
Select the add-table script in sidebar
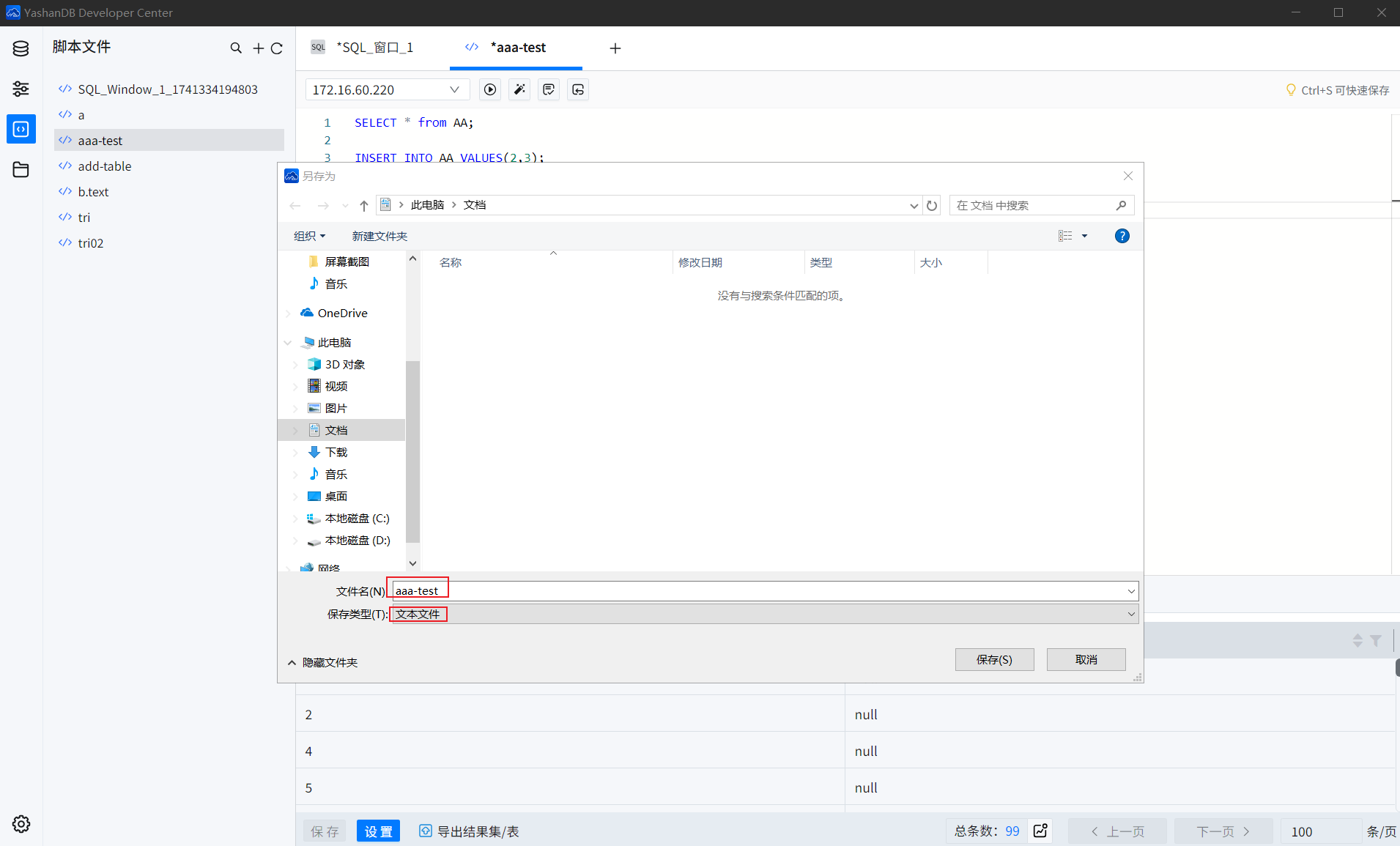[x=105, y=166]
